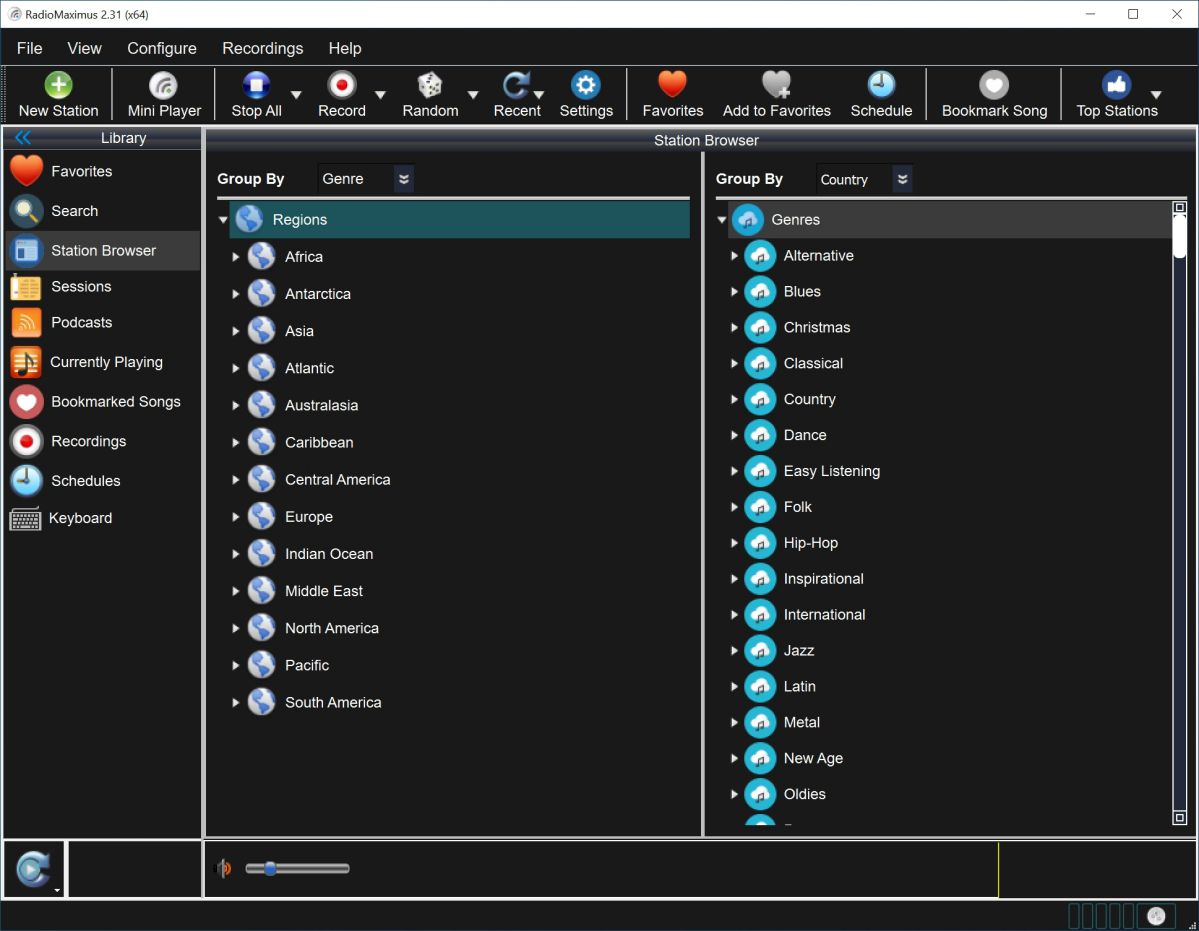Open the Help menu

345,48
